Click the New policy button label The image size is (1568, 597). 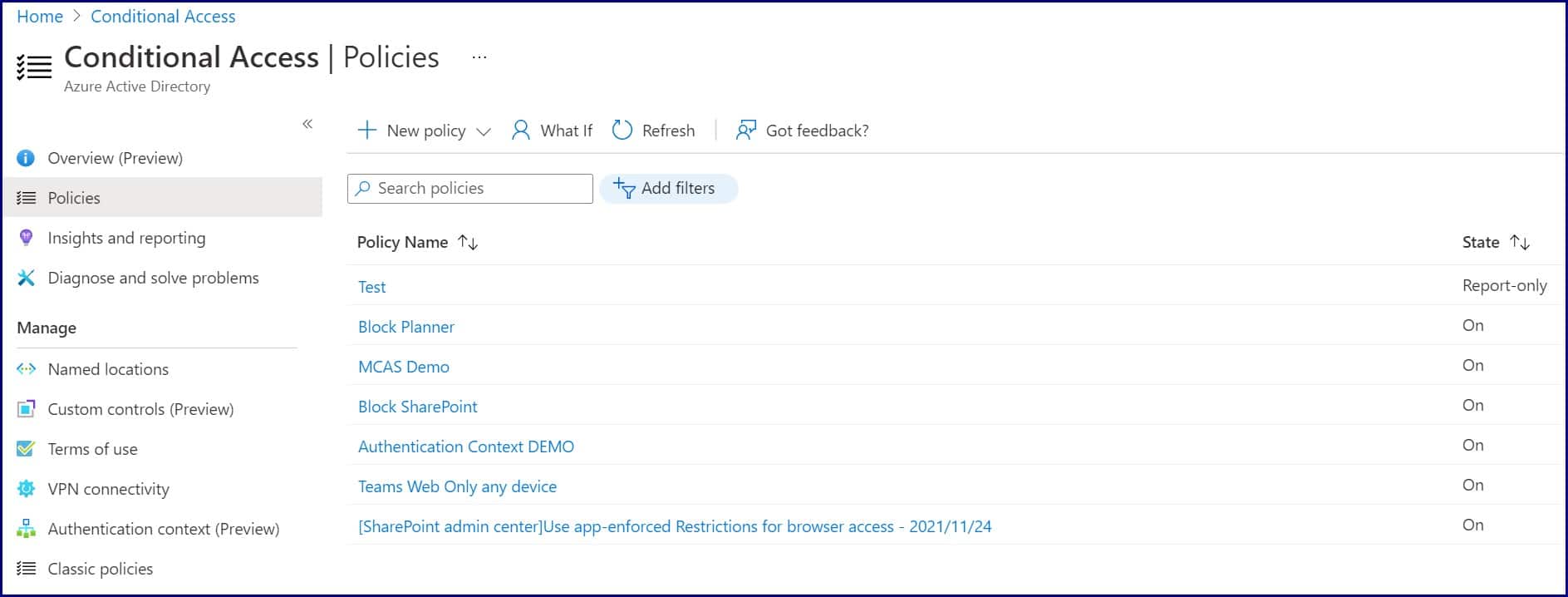coord(426,131)
